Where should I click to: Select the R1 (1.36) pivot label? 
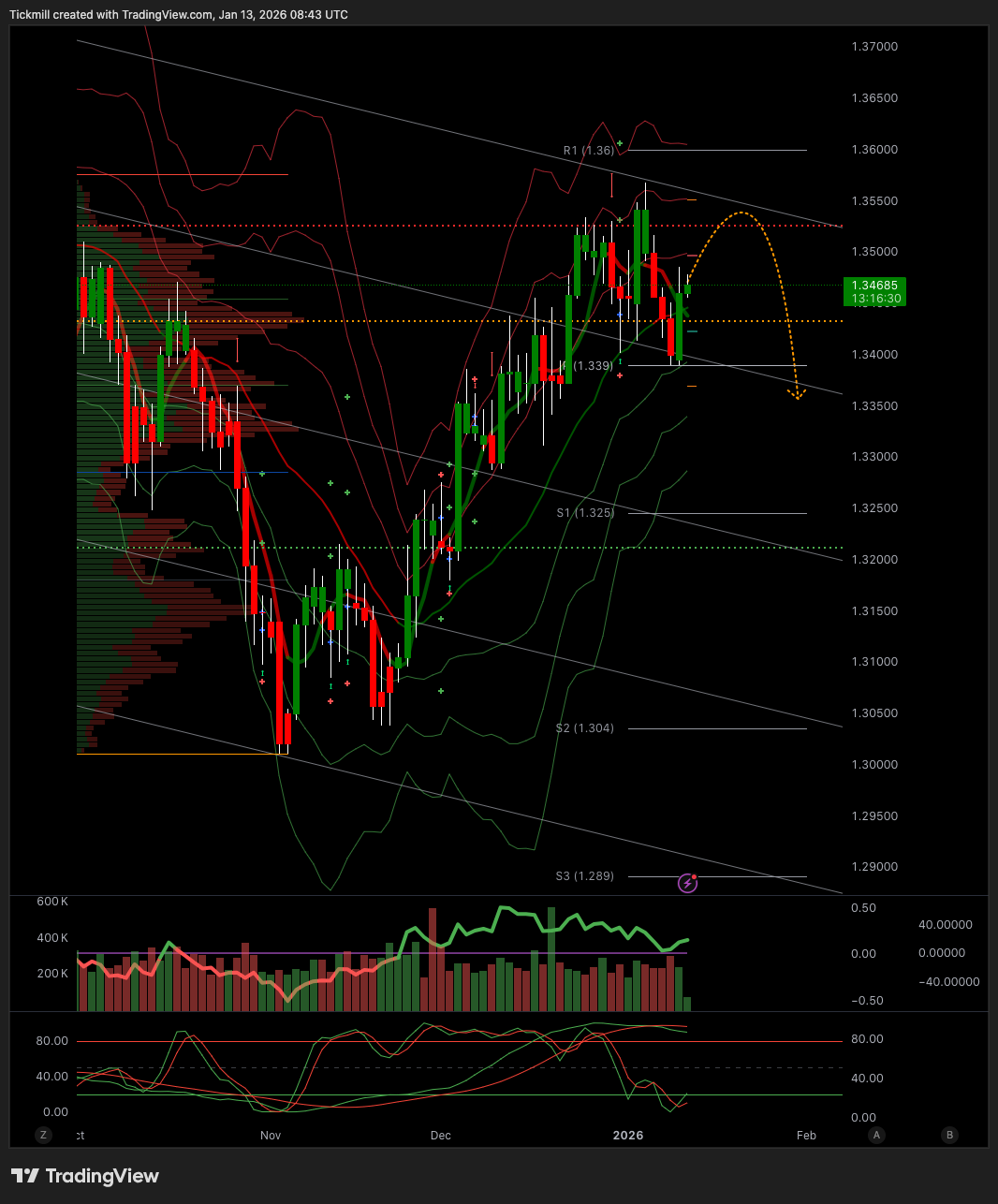(x=589, y=150)
